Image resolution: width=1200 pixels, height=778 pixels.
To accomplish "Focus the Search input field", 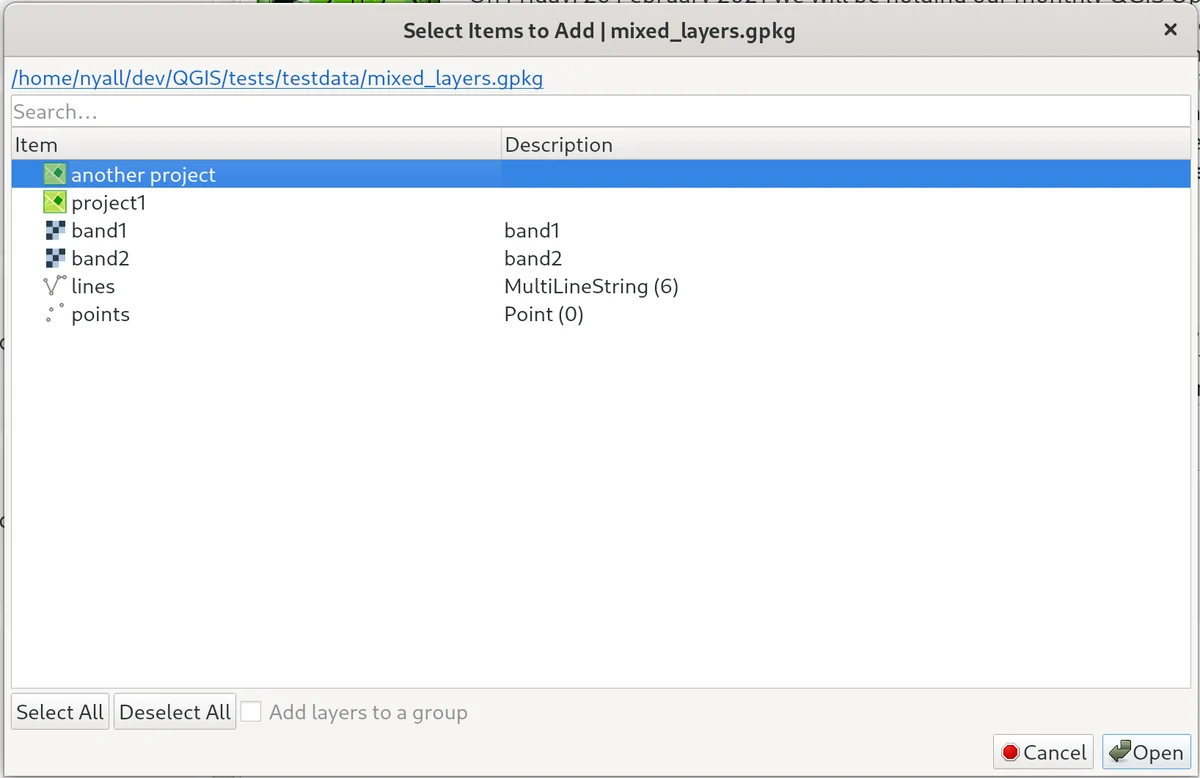I will tap(600, 112).
